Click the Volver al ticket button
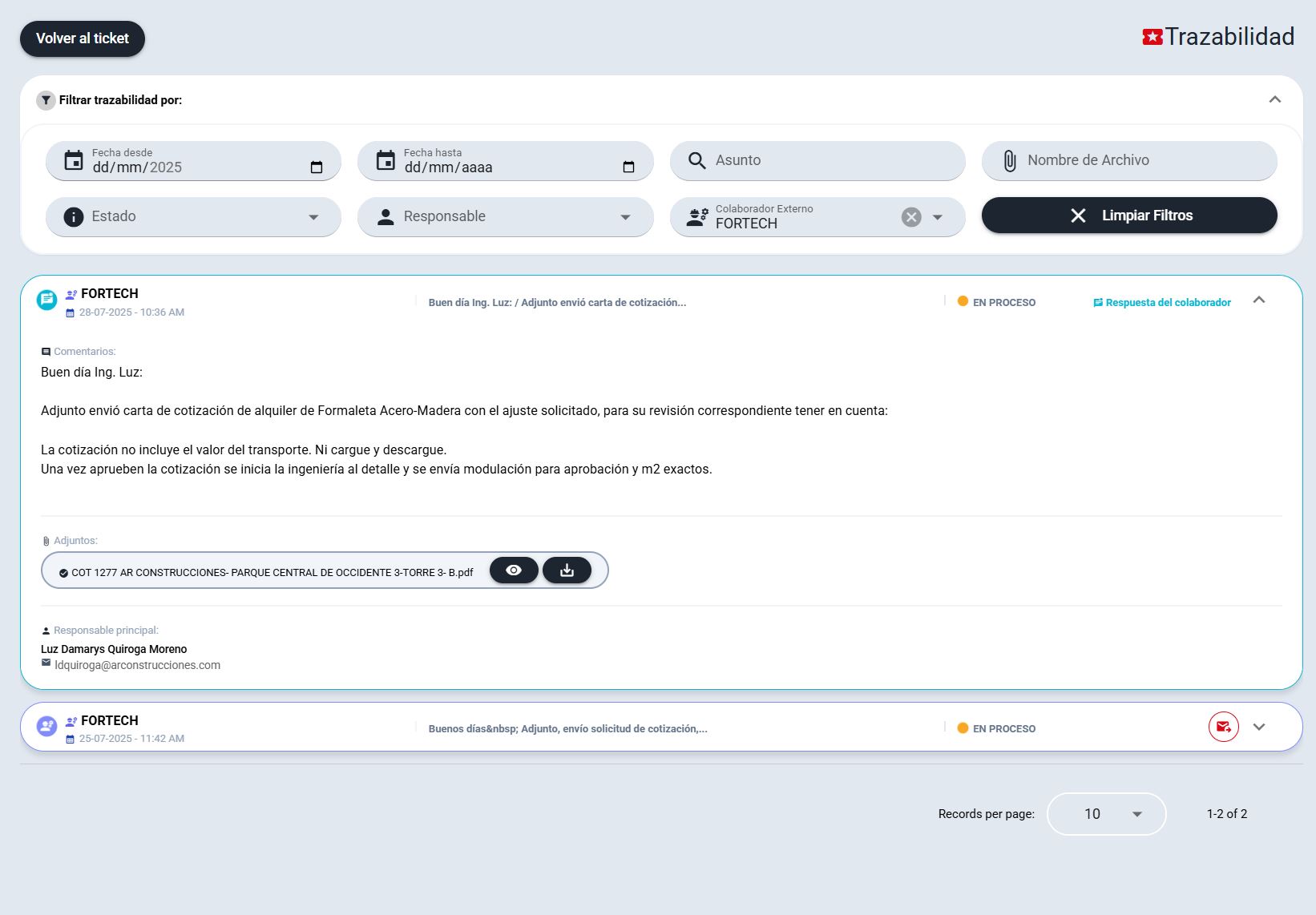The width and height of the screenshot is (1316, 915). [83, 38]
